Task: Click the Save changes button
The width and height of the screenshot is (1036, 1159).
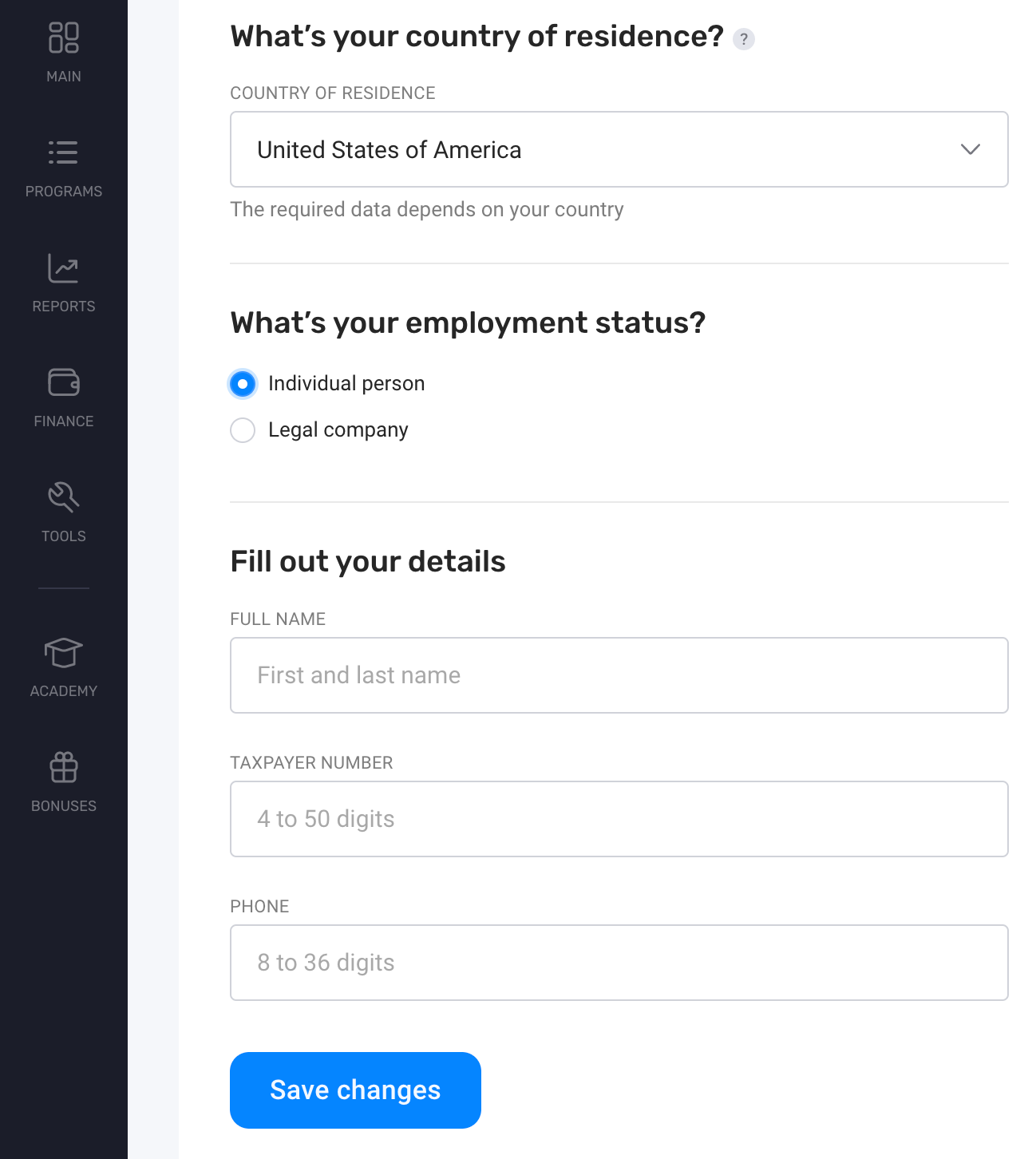Action: click(x=355, y=1090)
